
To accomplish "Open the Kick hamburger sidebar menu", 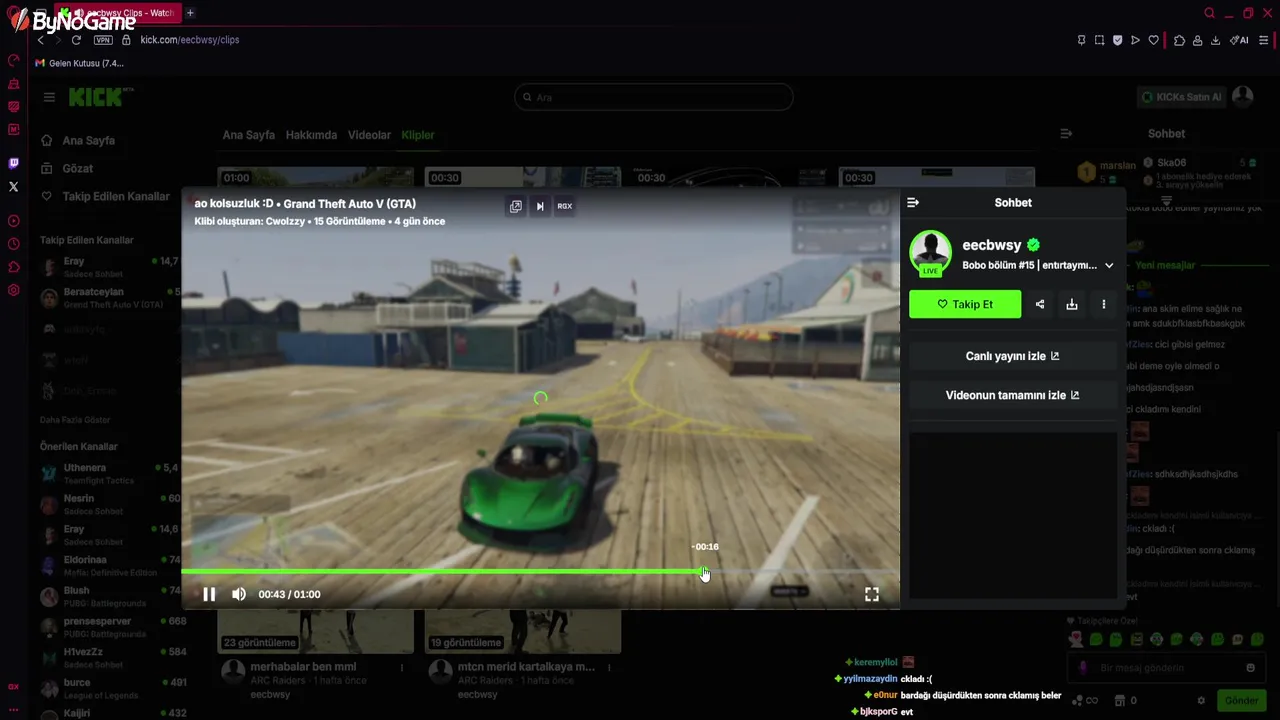I will coord(49,97).
